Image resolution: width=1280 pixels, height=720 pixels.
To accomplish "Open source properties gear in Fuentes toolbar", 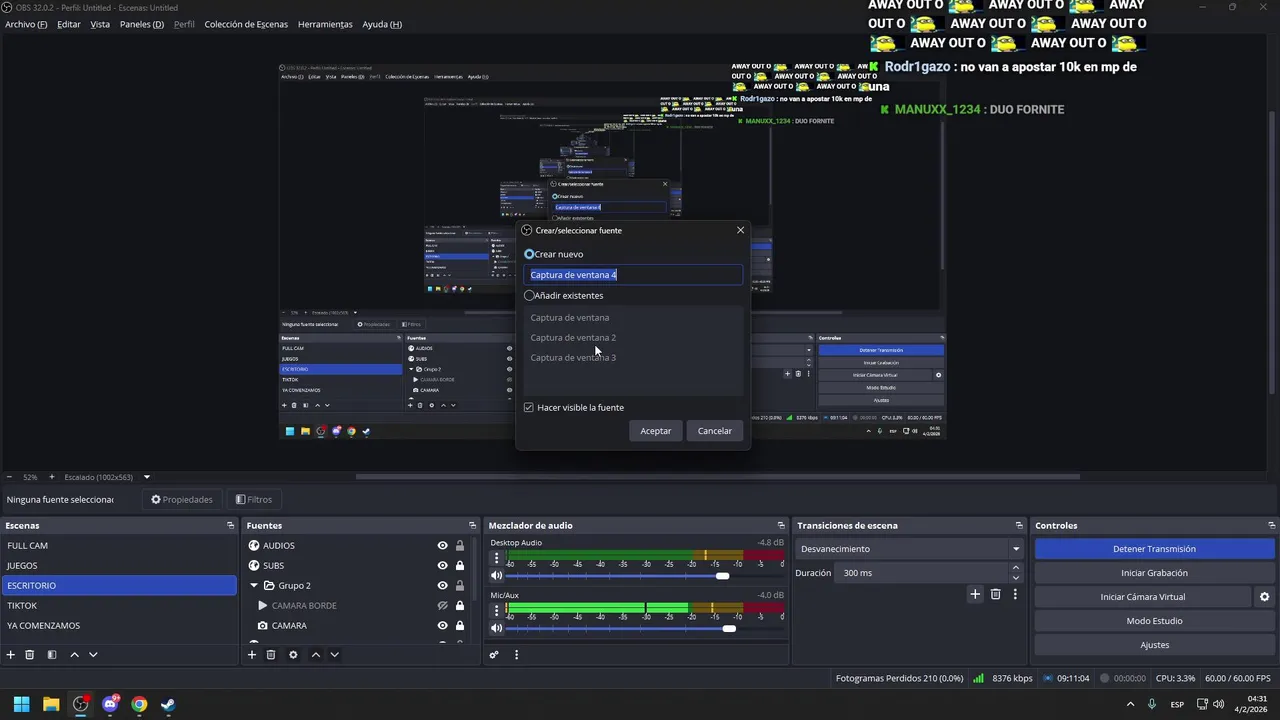I will click(293, 655).
